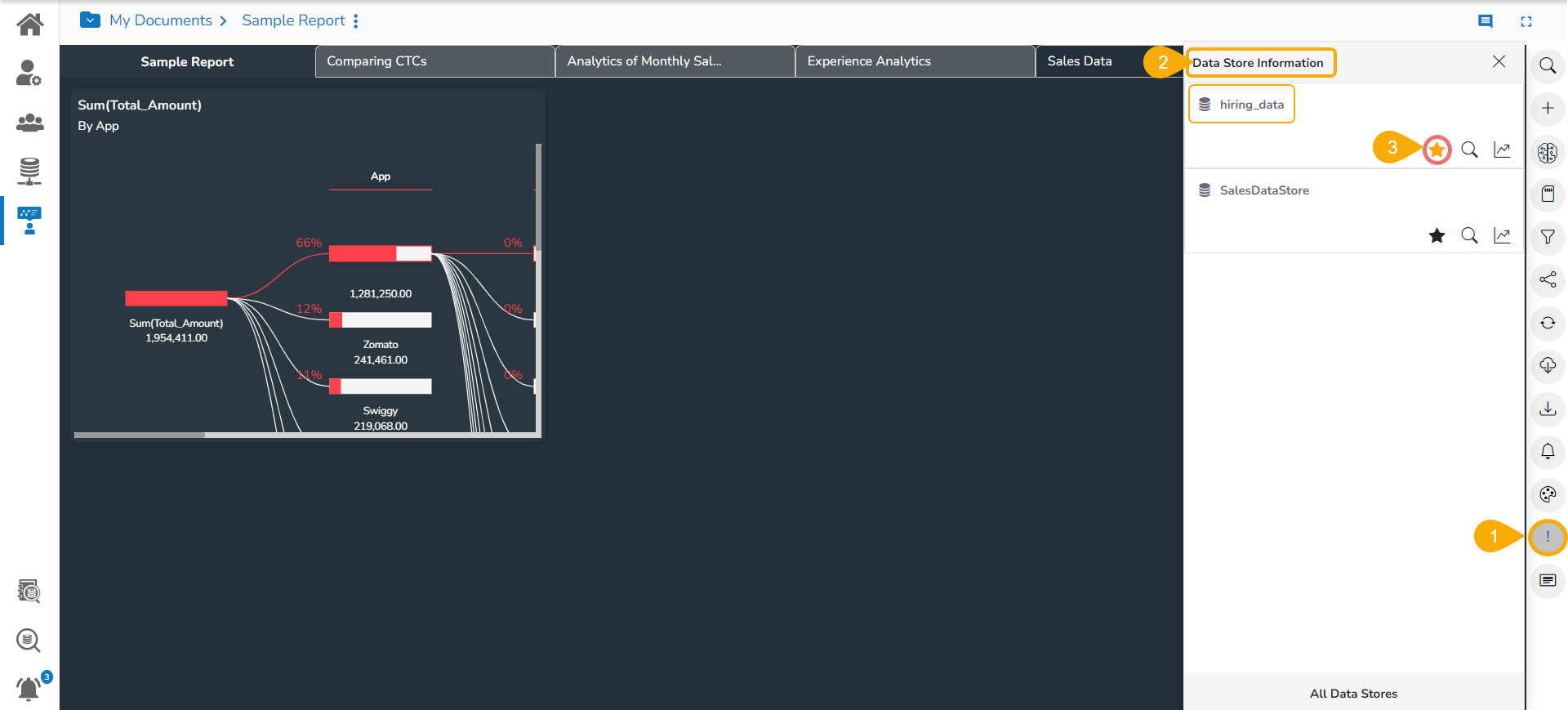Switch to the Sales Data tab
Viewport: 1568px width, 710px height.
coord(1080,61)
